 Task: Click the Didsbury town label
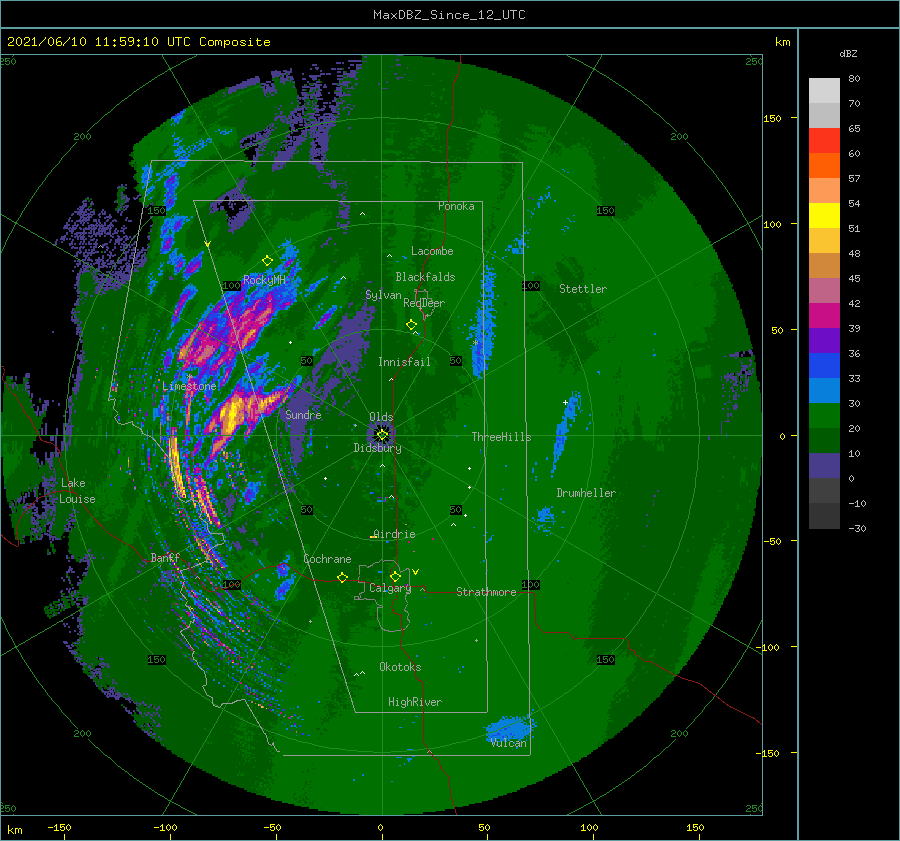coord(378,448)
